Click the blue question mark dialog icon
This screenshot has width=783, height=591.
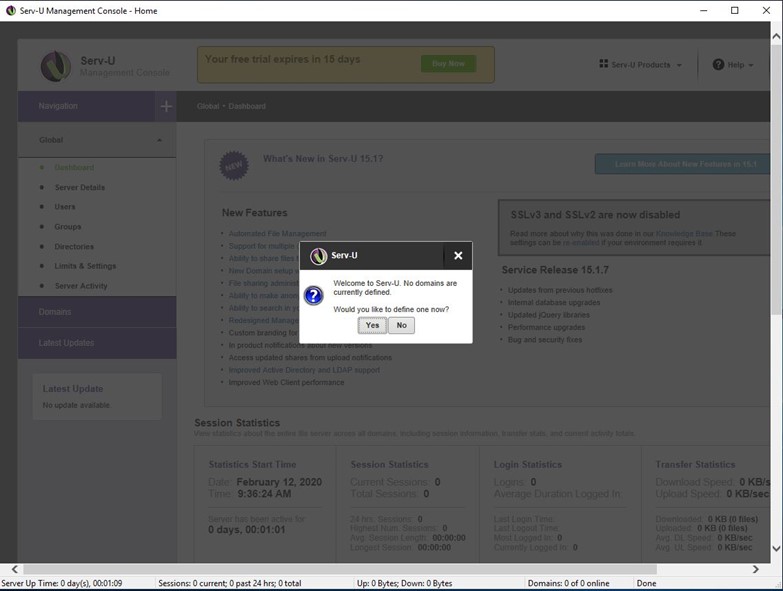pyautogui.click(x=314, y=296)
